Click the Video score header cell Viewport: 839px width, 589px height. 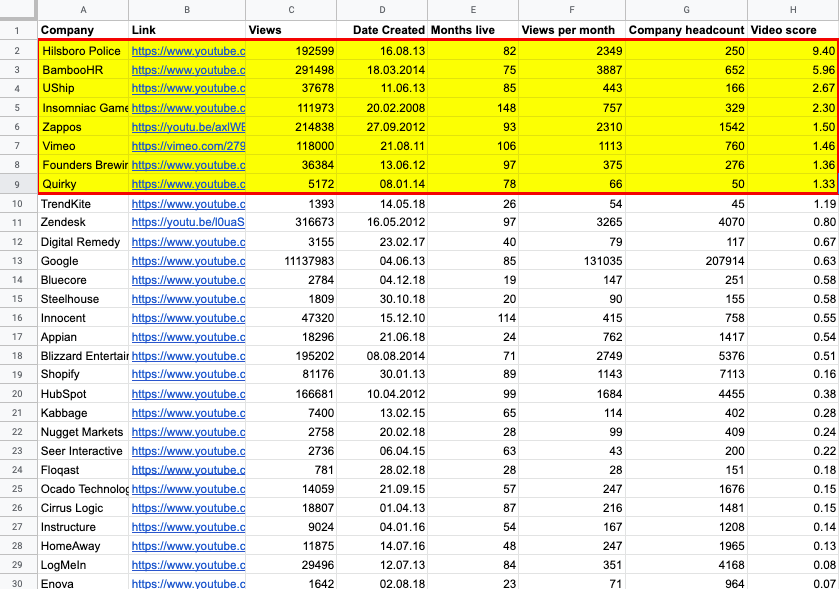793,30
